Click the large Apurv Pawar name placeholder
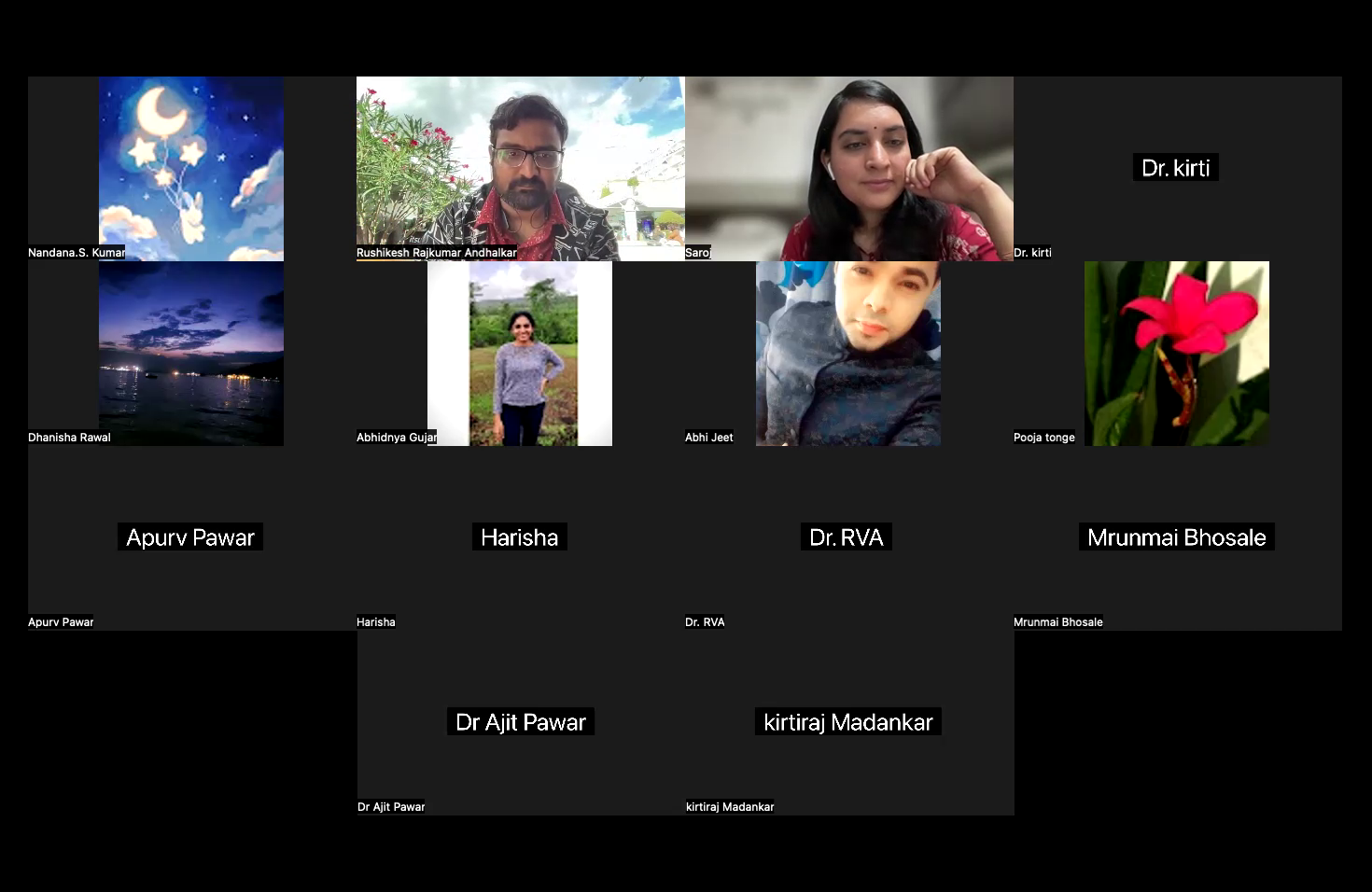Image resolution: width=1372 pixels, height=892 pixels. [190, 537]
